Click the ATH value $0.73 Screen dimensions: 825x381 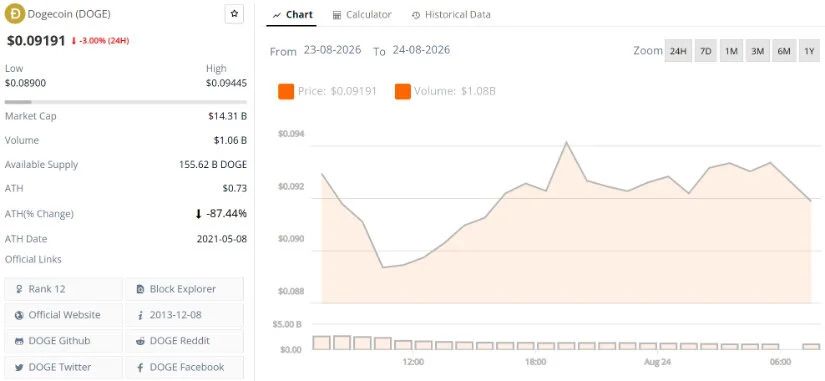[x=235, y=188]
